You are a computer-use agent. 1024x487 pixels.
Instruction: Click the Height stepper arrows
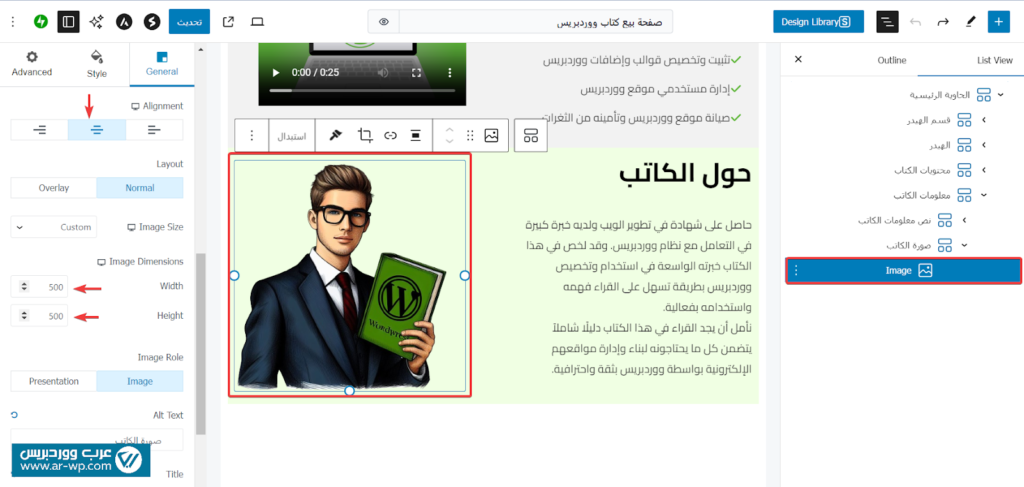click(x=24, y=316)
